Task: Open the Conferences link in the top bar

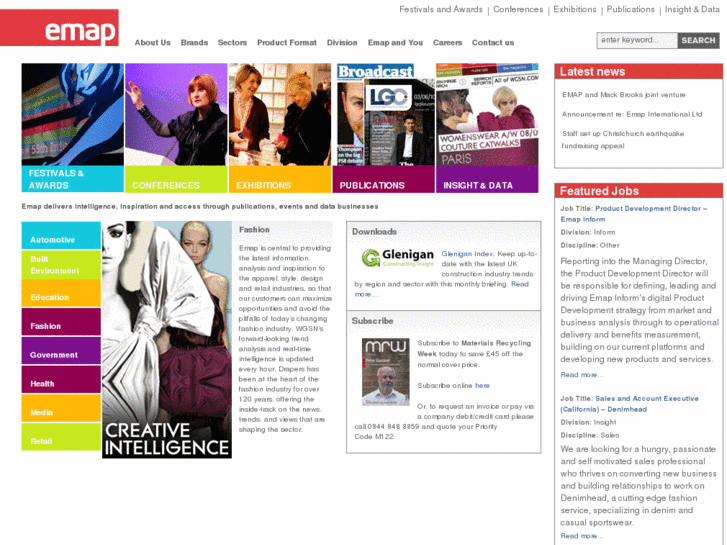Action: 518,9
